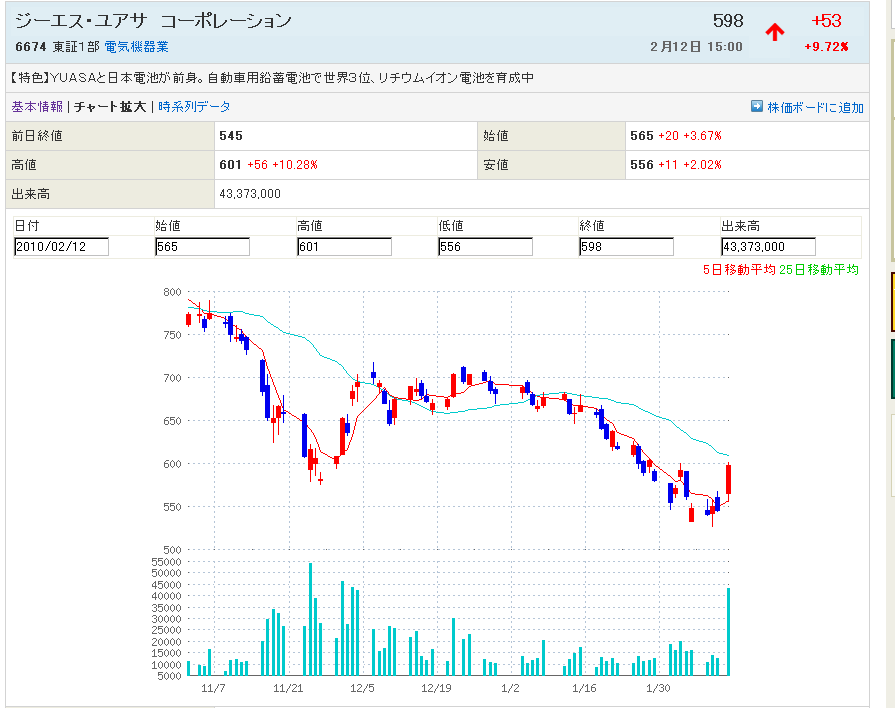Click the ジーエス・ユアサ コーポレーション company heading
The height and width of the screenshot is (708, 895).
coord(154,21)
